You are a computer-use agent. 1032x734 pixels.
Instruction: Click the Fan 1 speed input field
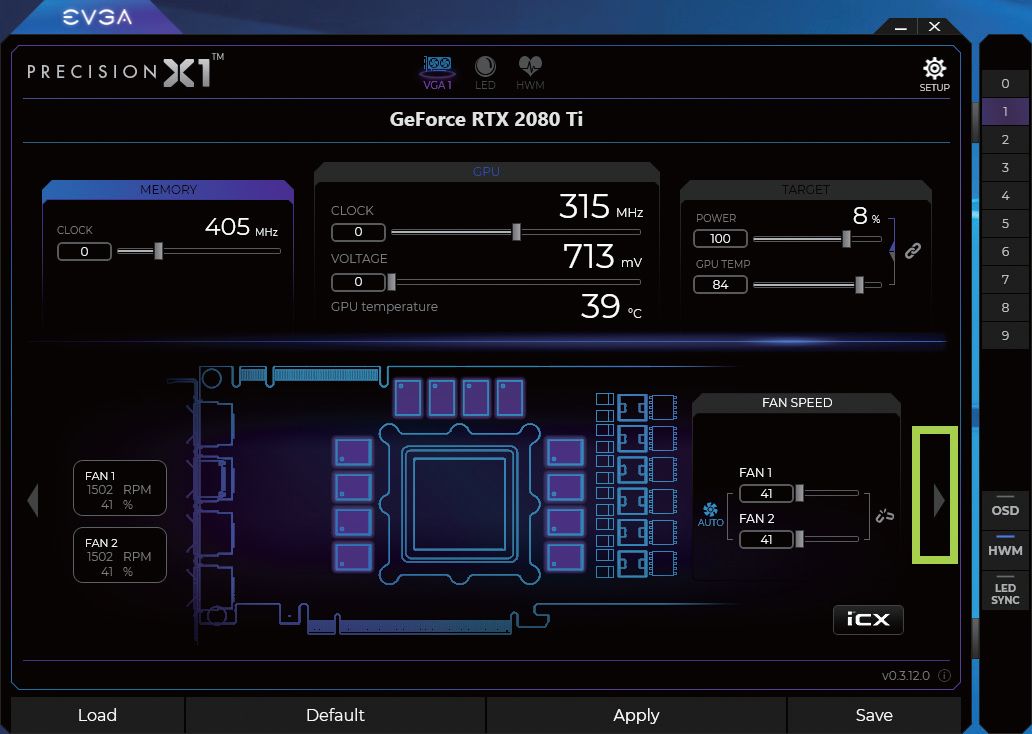[x=766, y=493]
